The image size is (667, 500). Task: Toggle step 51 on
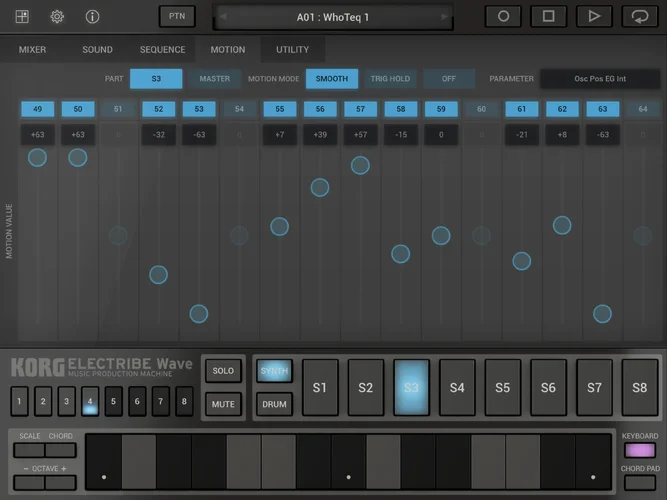click(x=118, y=109)
